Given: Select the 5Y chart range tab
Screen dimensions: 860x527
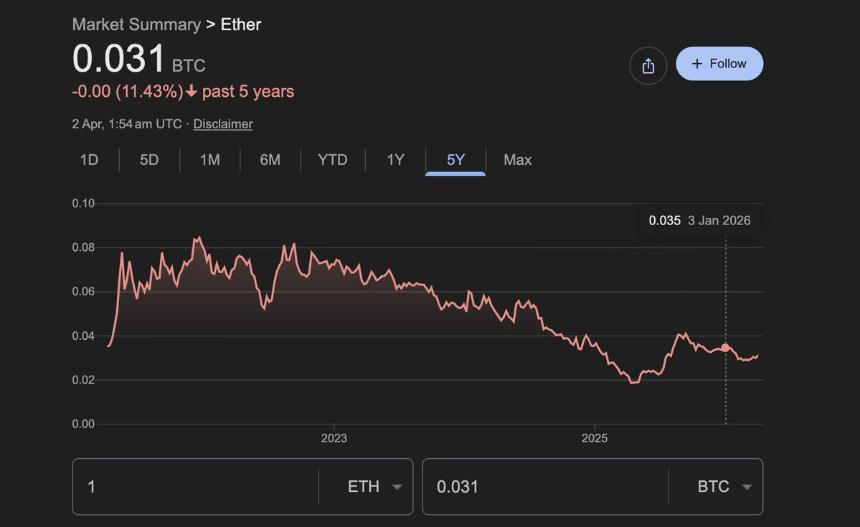Looking at the screenshot, I should click(456, 160).
